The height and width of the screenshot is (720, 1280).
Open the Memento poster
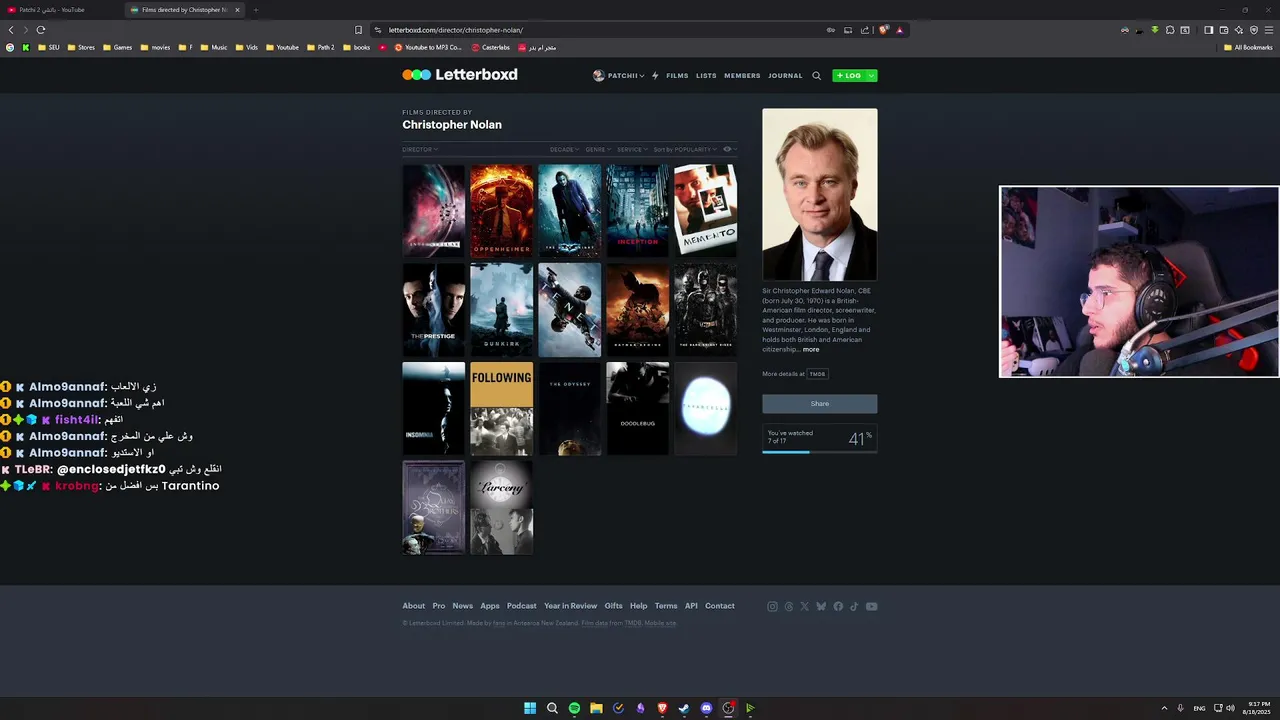pyautogui.click(x=705, y=211)
